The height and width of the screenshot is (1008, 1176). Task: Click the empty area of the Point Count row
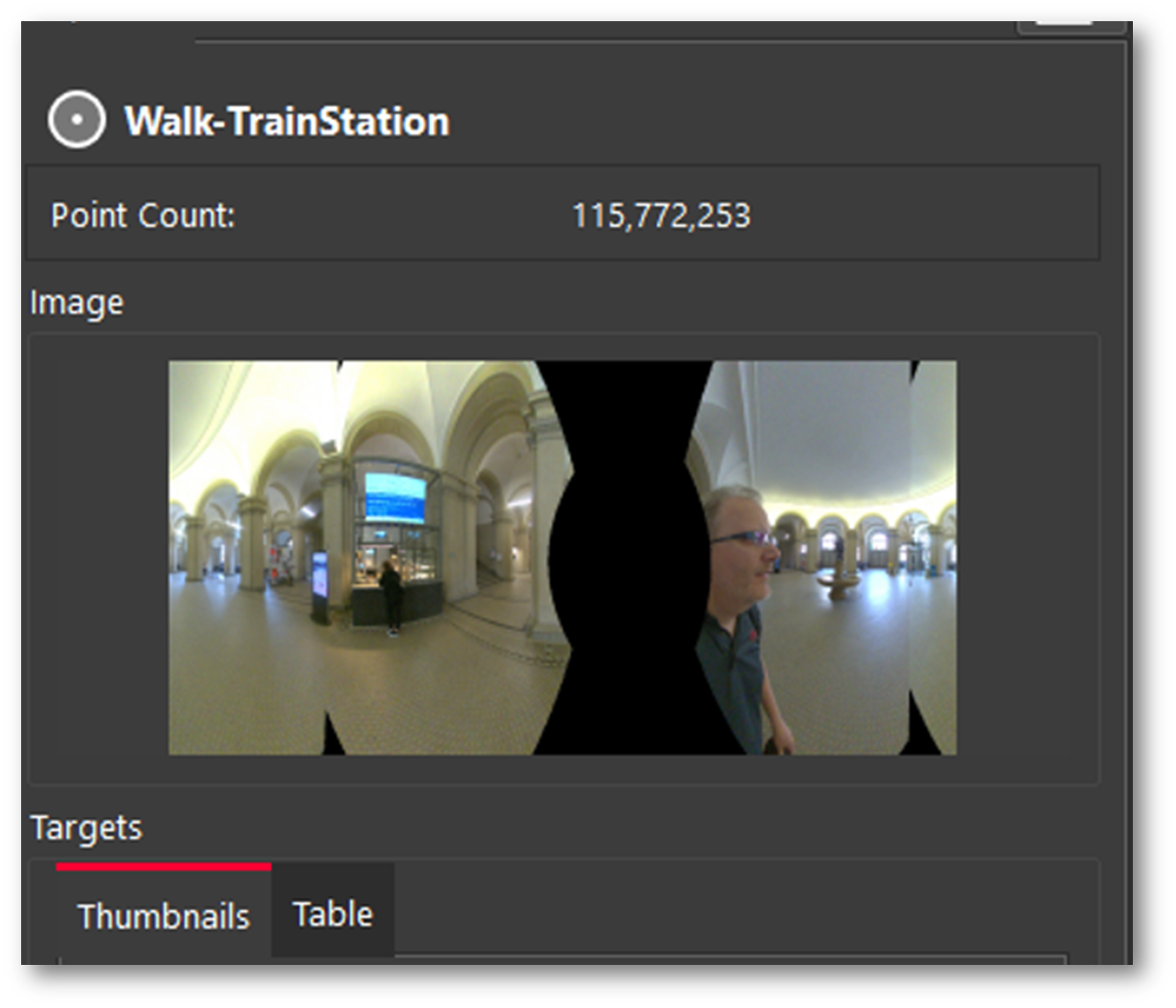pos(931,215)
